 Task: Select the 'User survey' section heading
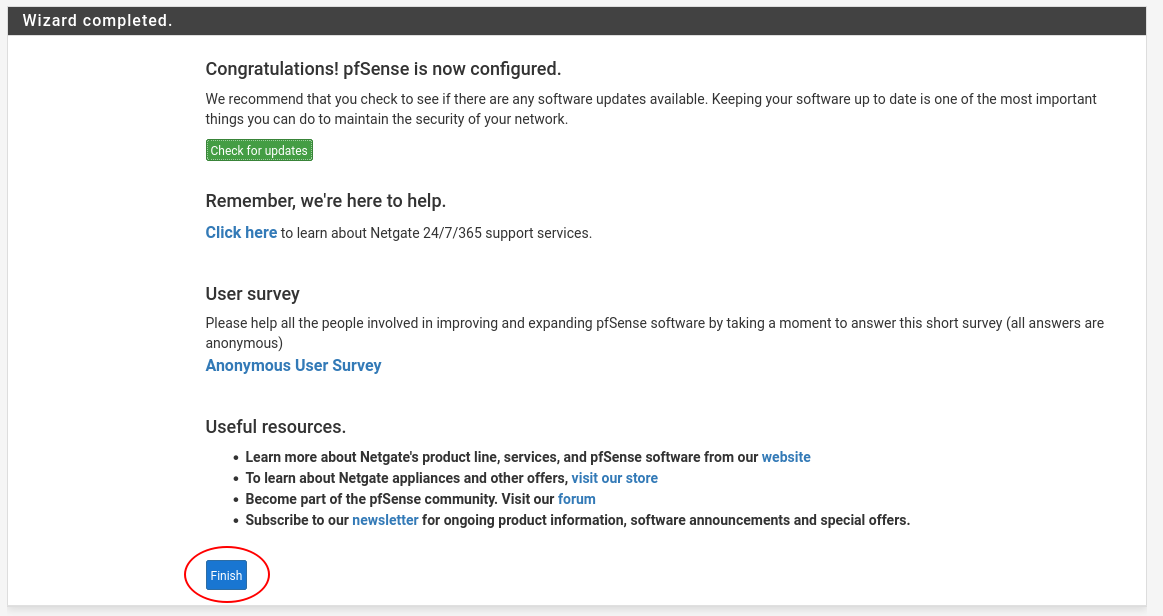(x=252, y=294)
